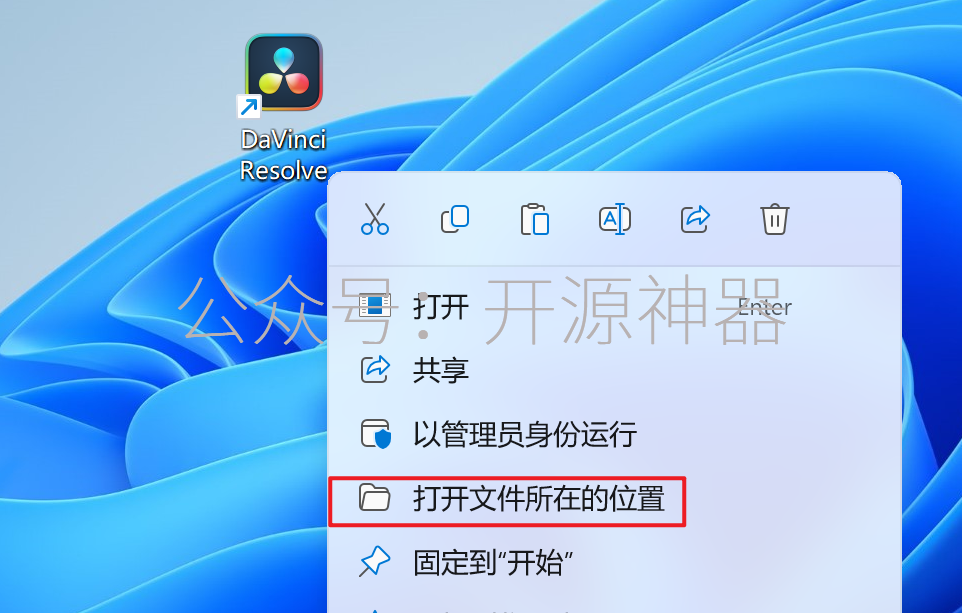Click the Delete trash can icon
This screenshot has width=962, height=613.
[x=775, y=219]
